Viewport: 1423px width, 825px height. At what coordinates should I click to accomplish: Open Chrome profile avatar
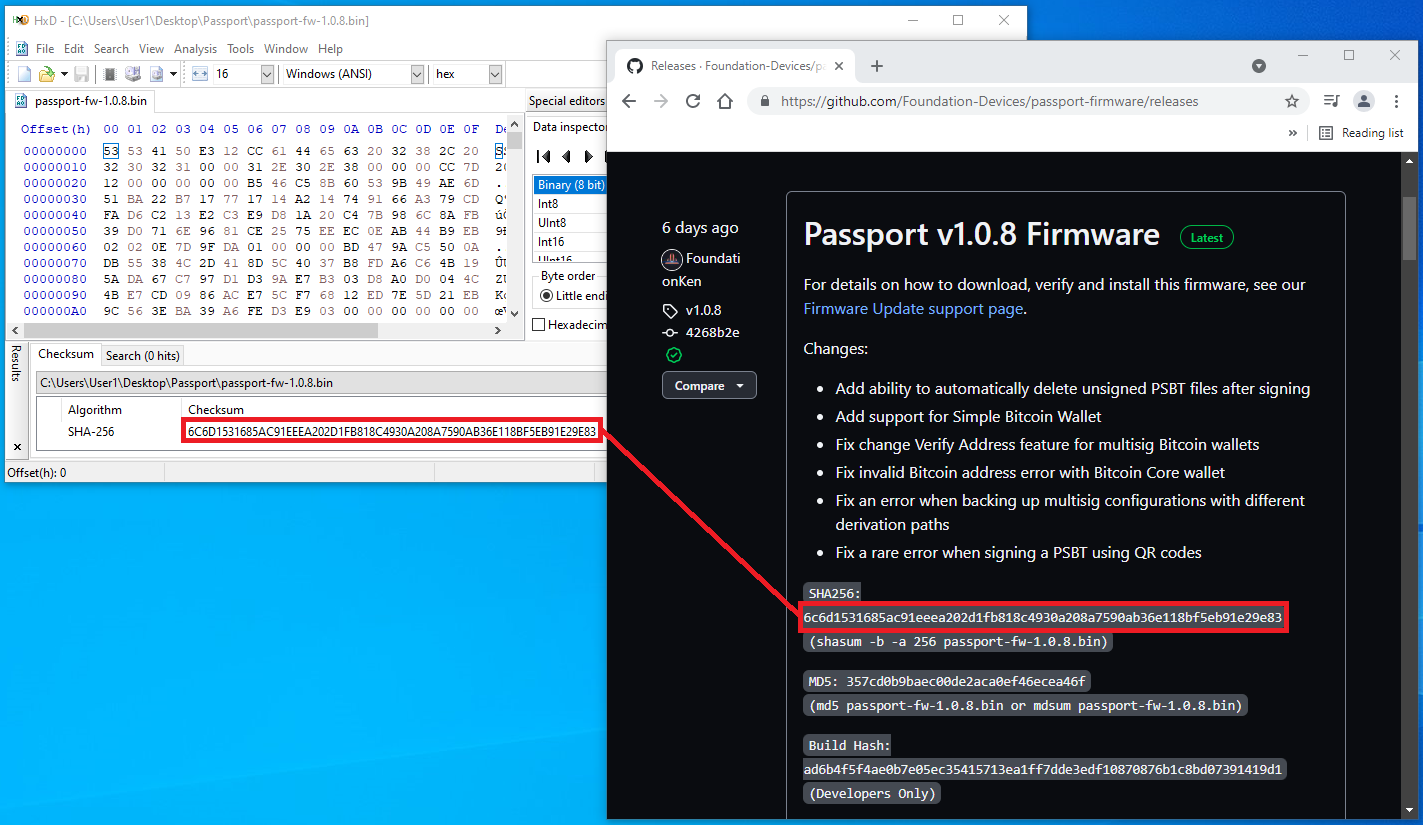pos(1363,101)
